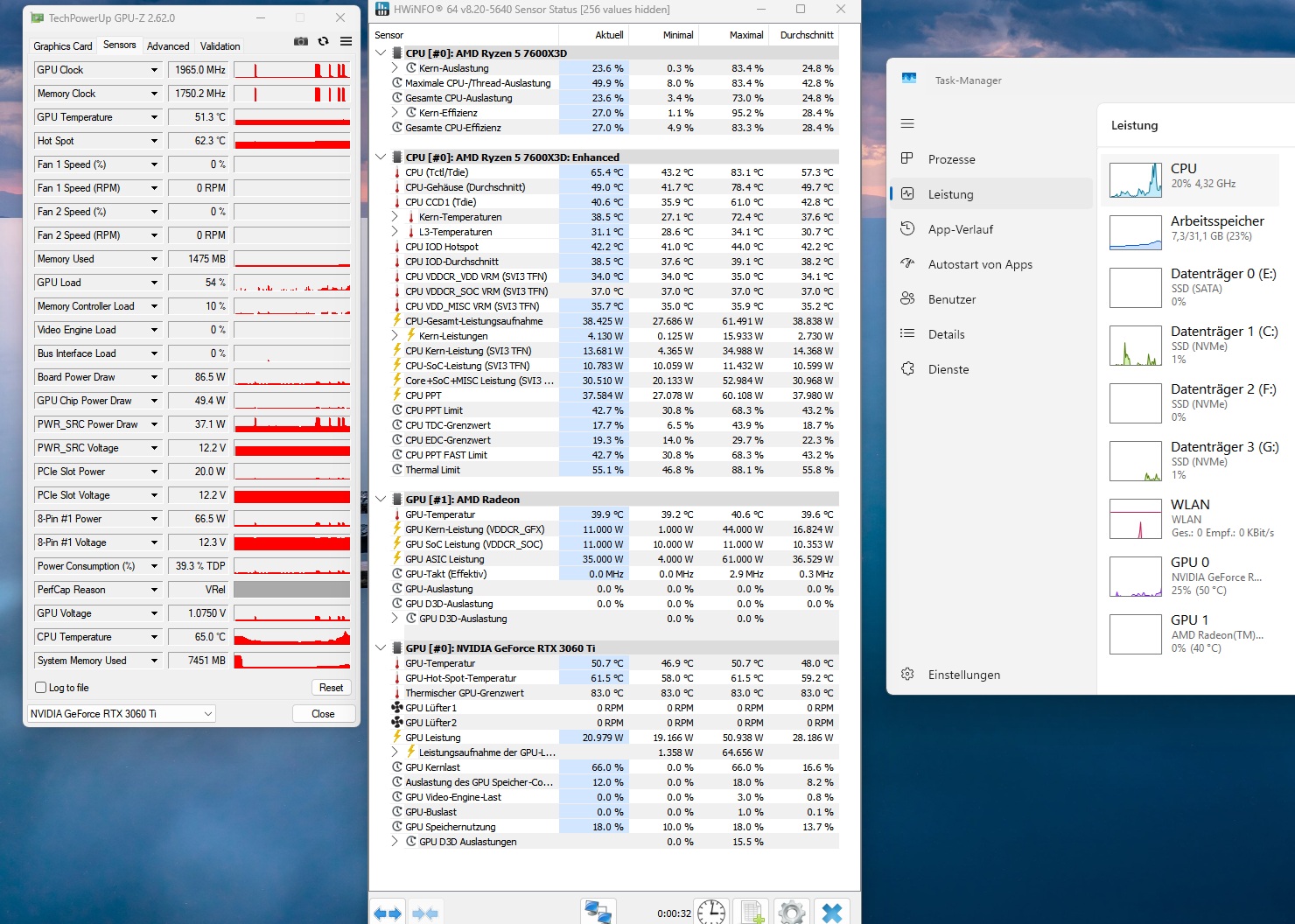Click the GPU-Z refresh icon
The width and height of the screenshot is (1295, 924).
tap(324, 41)
